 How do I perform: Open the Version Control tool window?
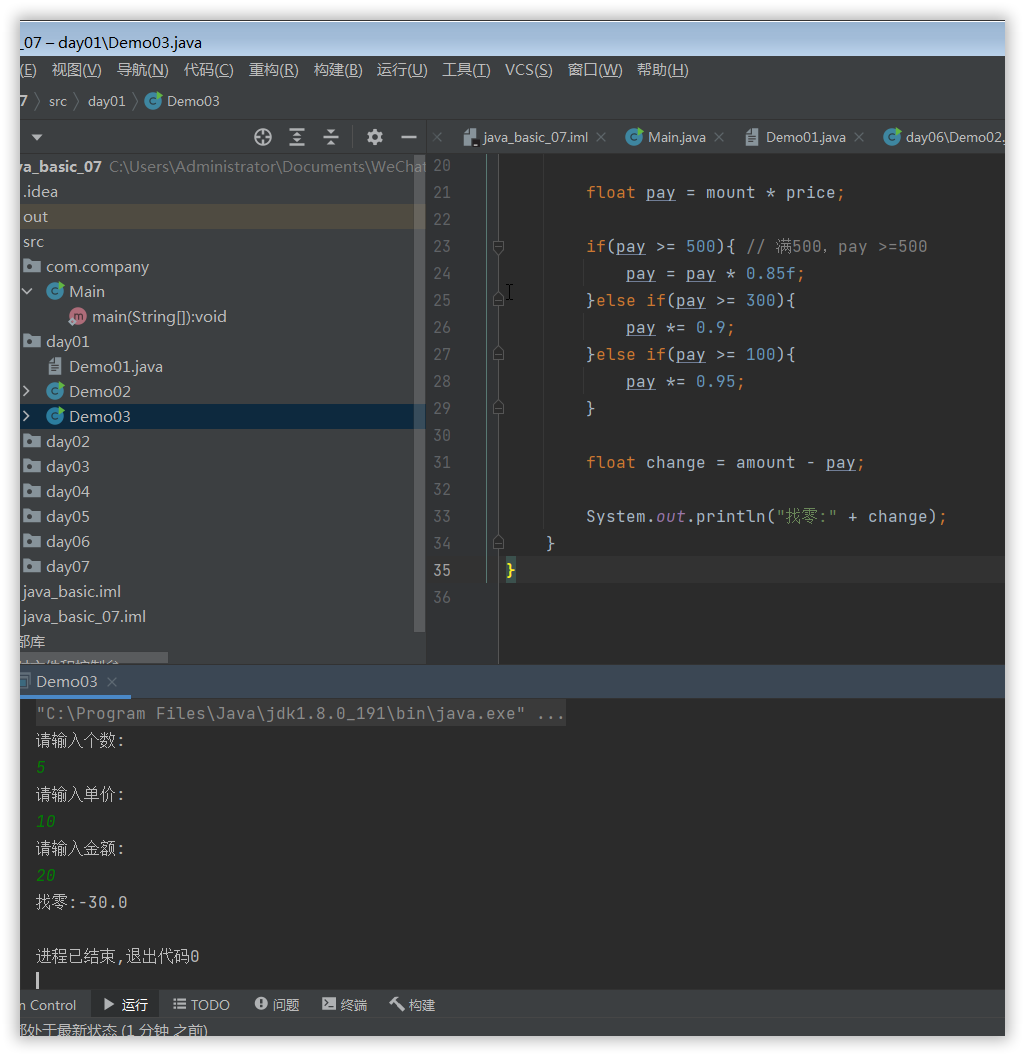48,1005
